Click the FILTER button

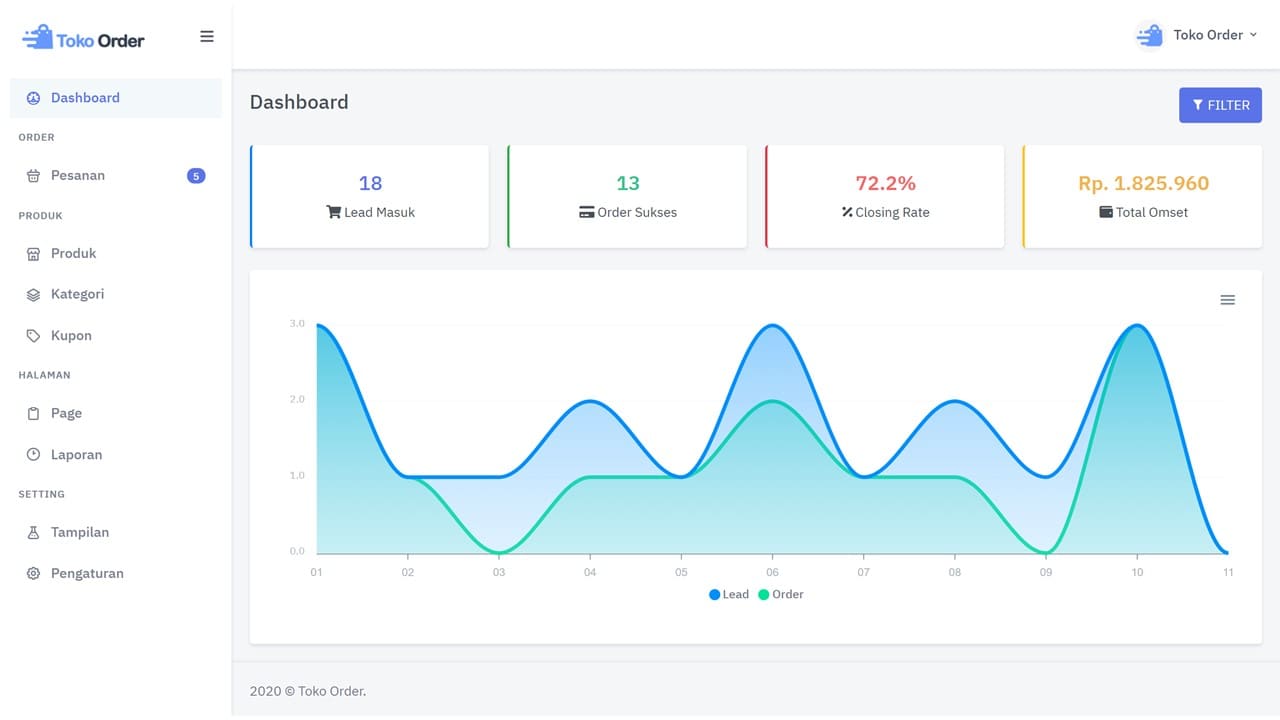point(1220,105)
